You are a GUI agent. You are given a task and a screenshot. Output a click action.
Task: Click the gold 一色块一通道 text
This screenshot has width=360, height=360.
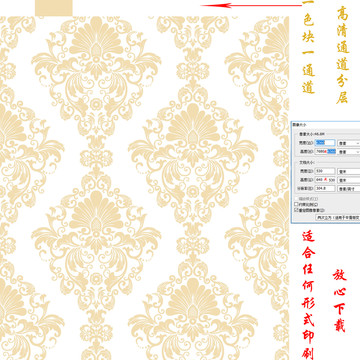[308, 48]
